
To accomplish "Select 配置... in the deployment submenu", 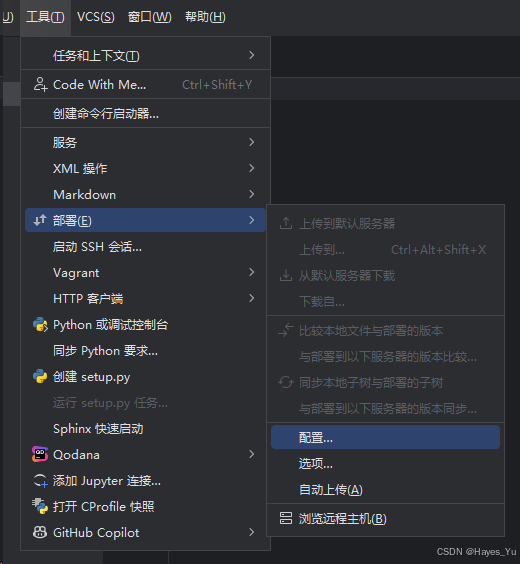I will pos(385,437).
